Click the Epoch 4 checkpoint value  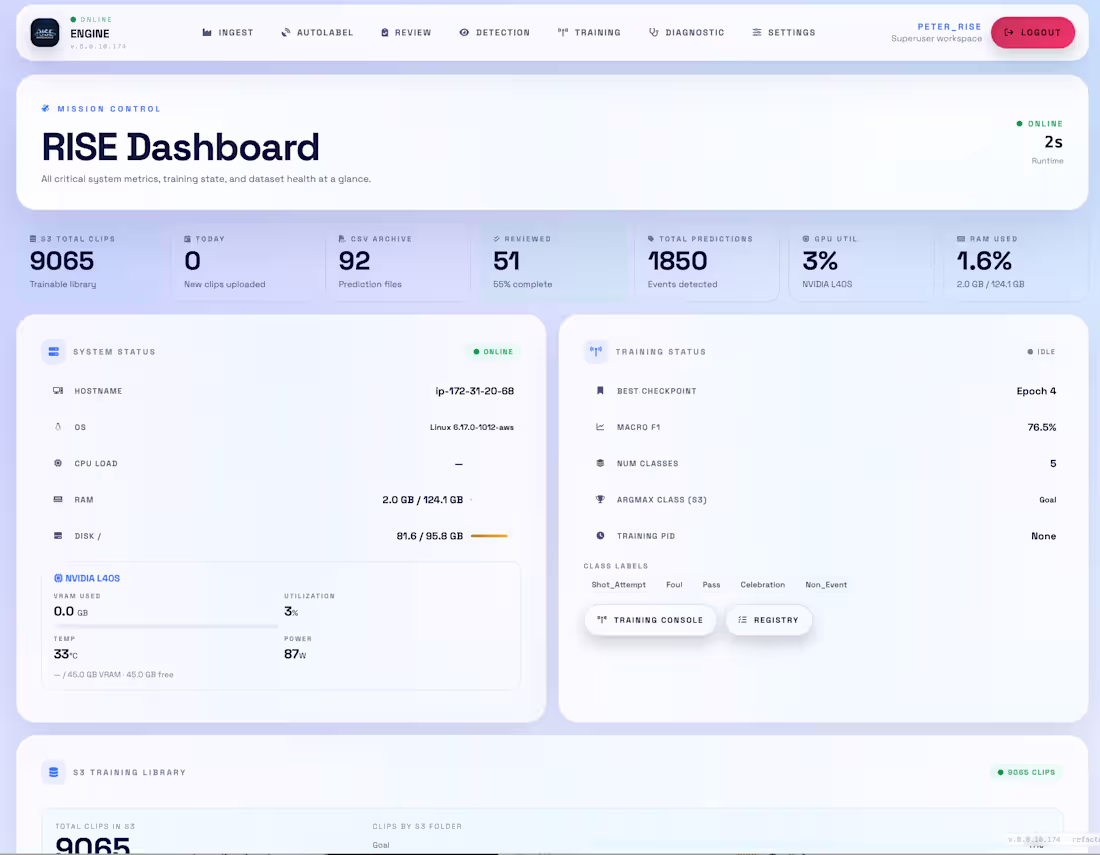(1036, 391)
